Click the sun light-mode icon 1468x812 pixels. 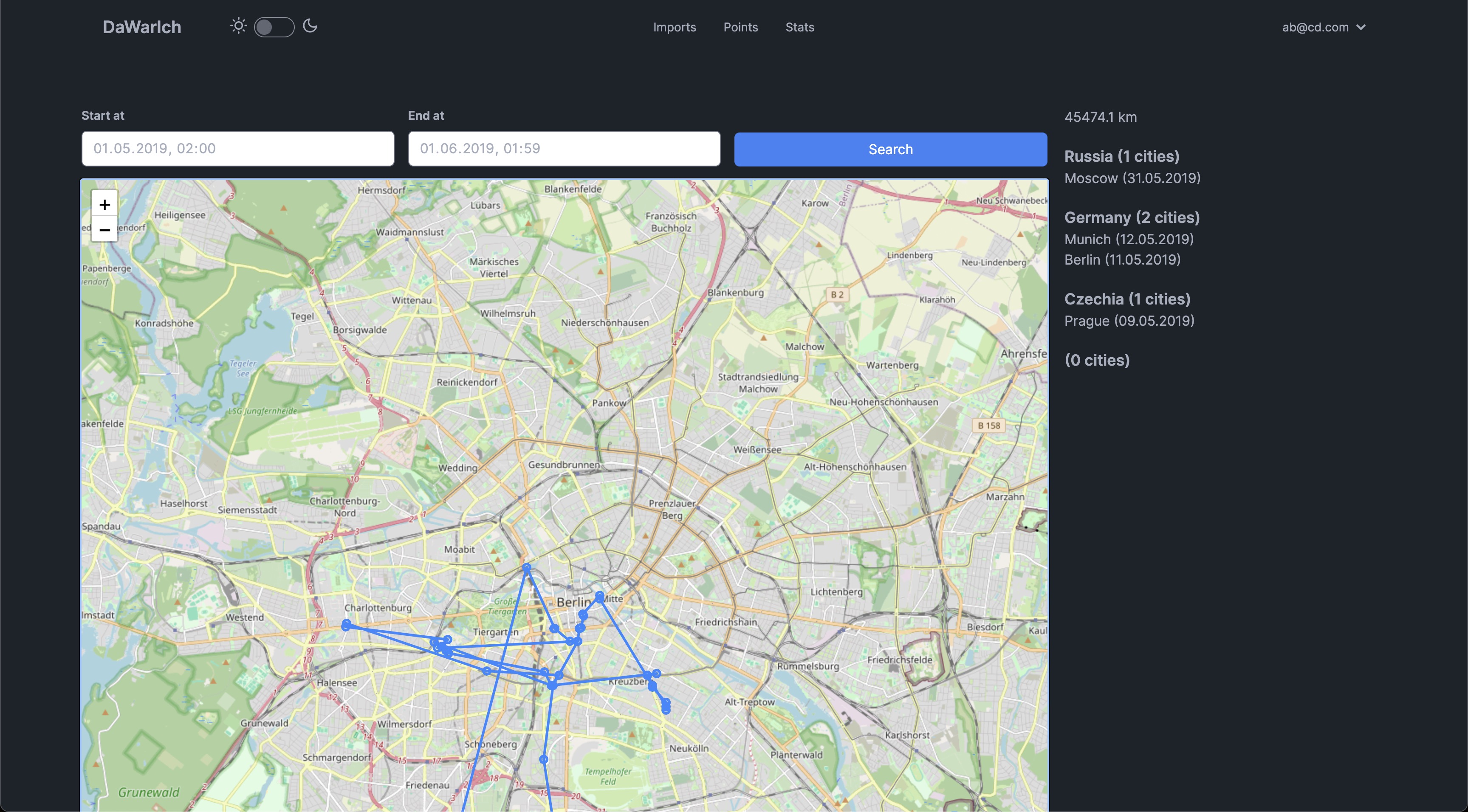(238, 26)
